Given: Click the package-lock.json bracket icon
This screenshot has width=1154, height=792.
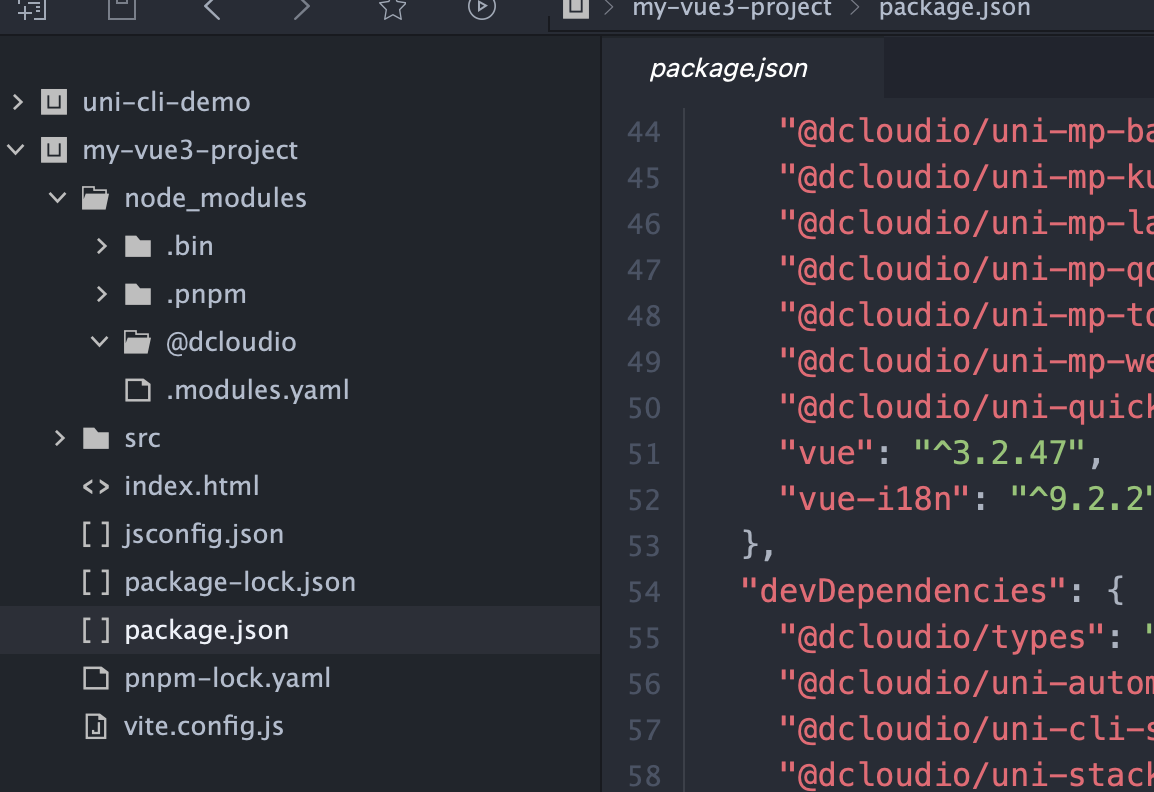Looking at the screenshot, I should (96, 582).
